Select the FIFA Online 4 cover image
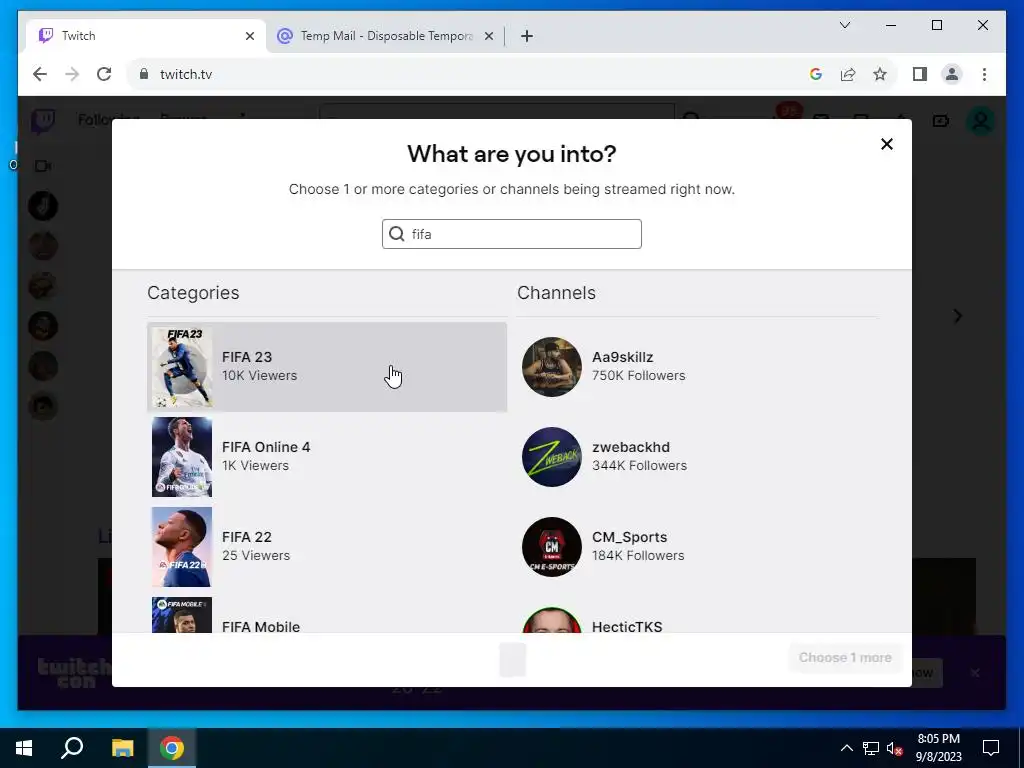 pos(182,457)
